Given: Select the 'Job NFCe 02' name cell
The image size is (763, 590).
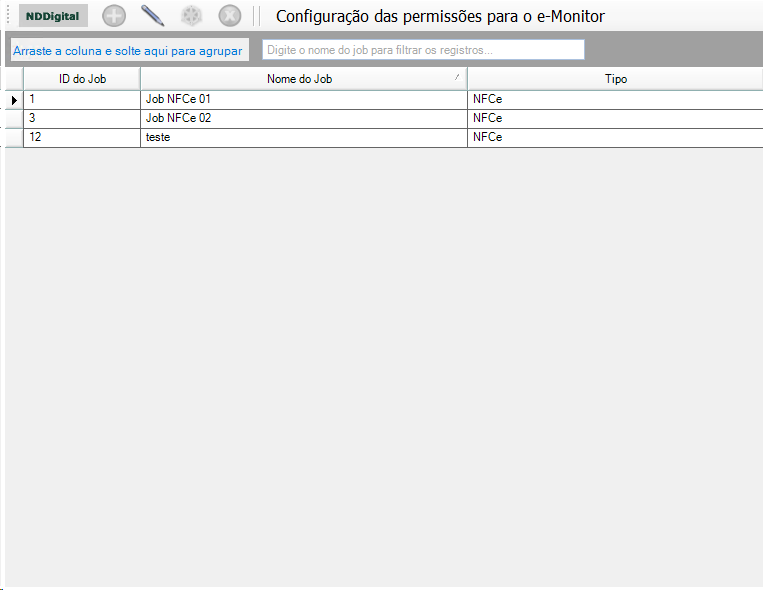Looking at the screenshot, I should click(x=304, y=119).
